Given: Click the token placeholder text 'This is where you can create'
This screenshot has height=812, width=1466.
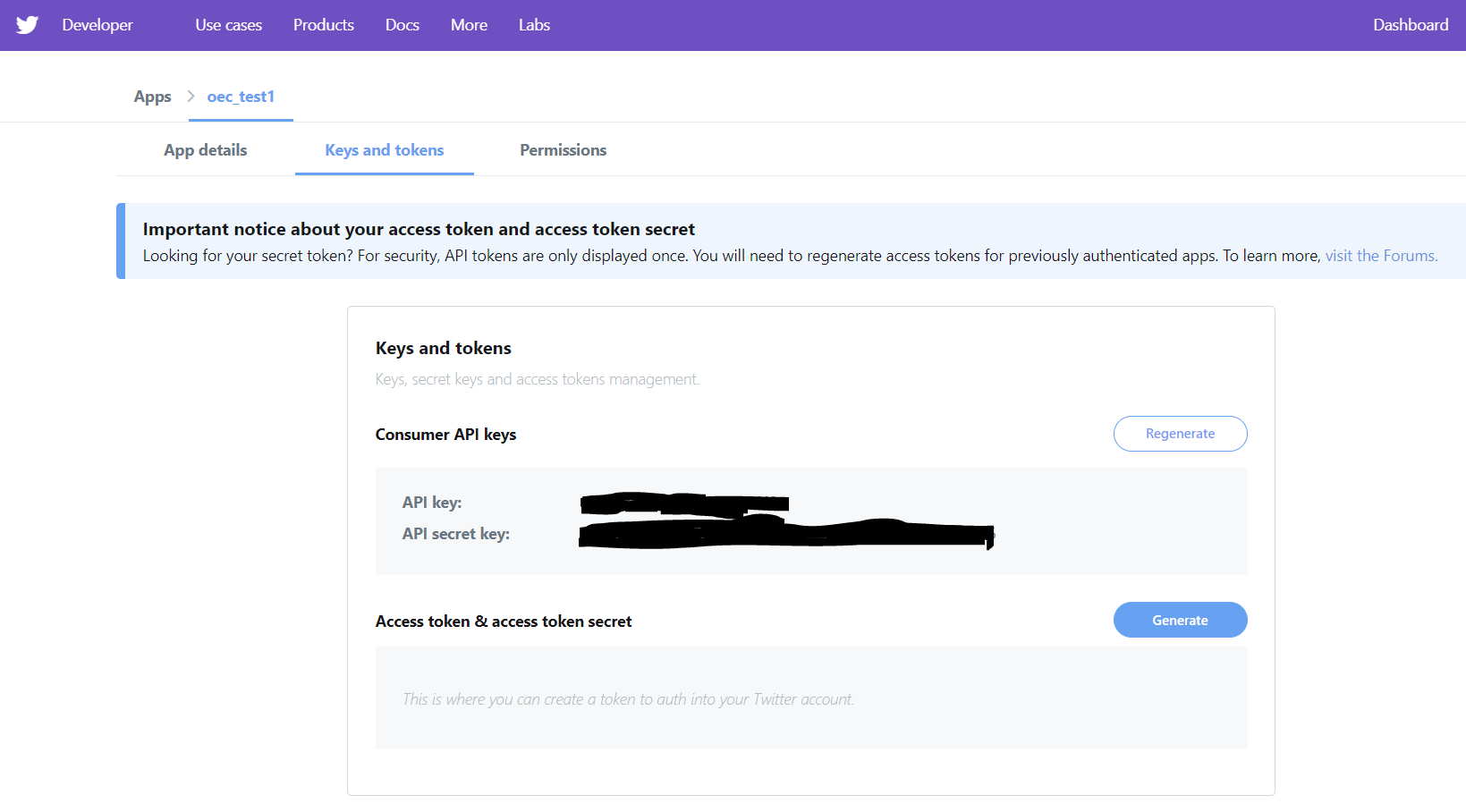Looking at the screenshot, I should tap(628, 699).
